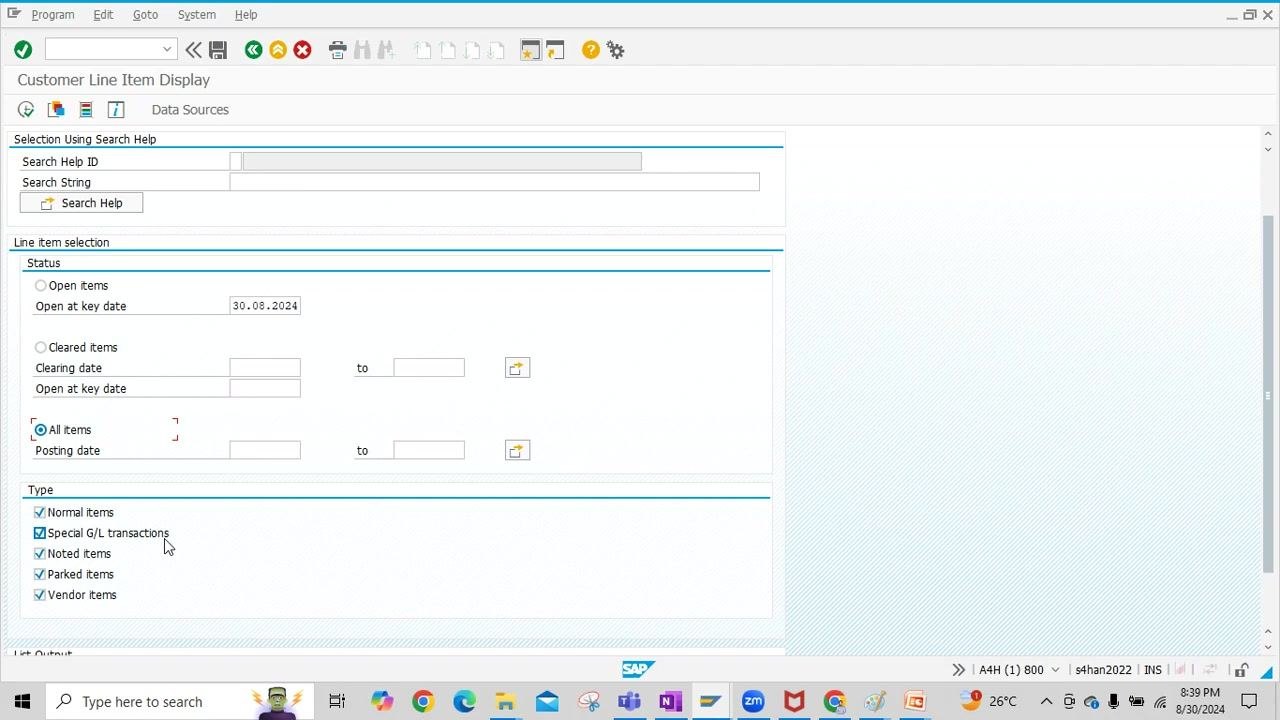Image resolution: width=1280 pixels, height=720 pixels.
Task: Uncheck the Noted items checkbox
Action: click(x=40, y=554)
